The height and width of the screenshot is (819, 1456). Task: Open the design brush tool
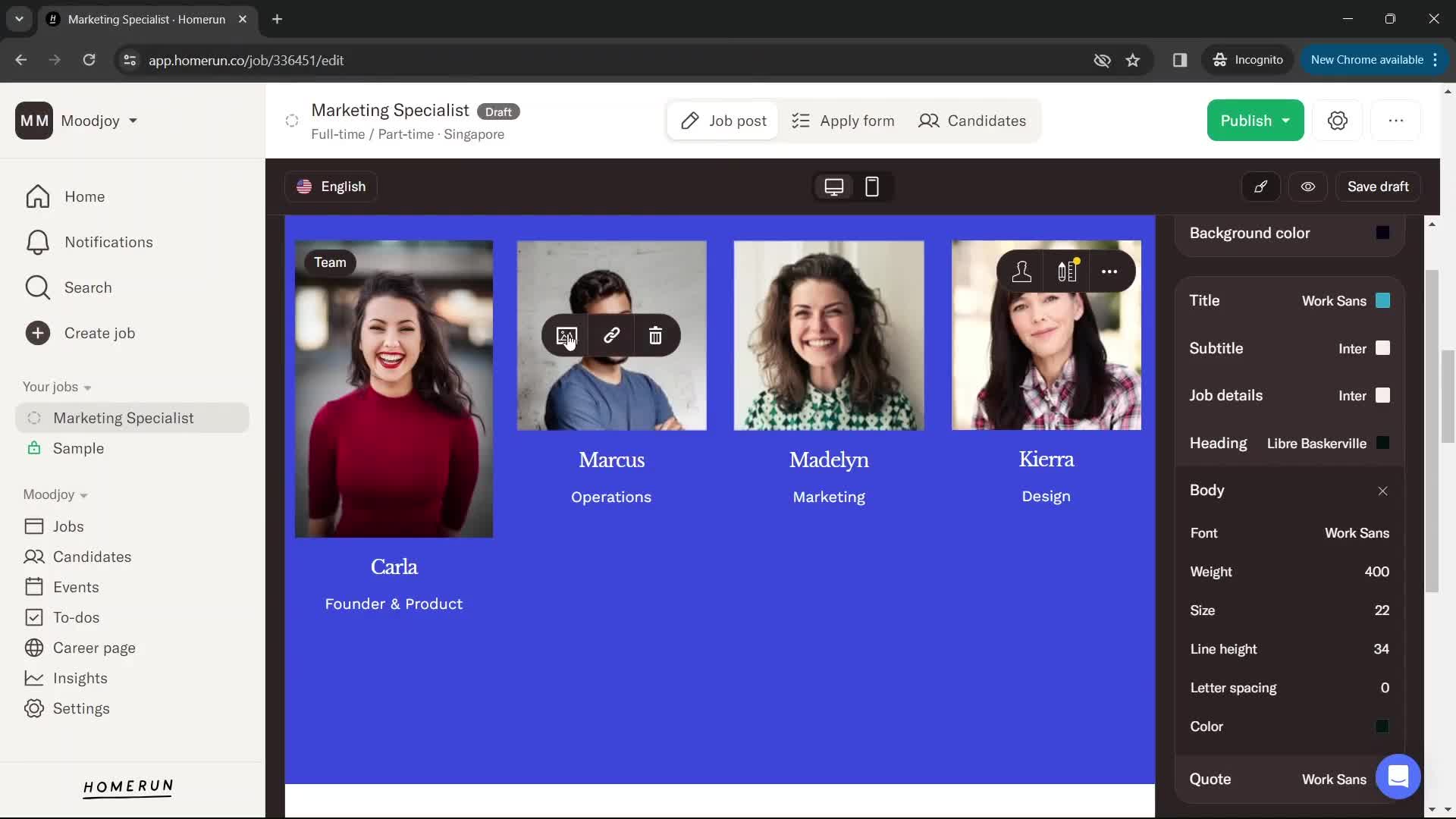1261,187
